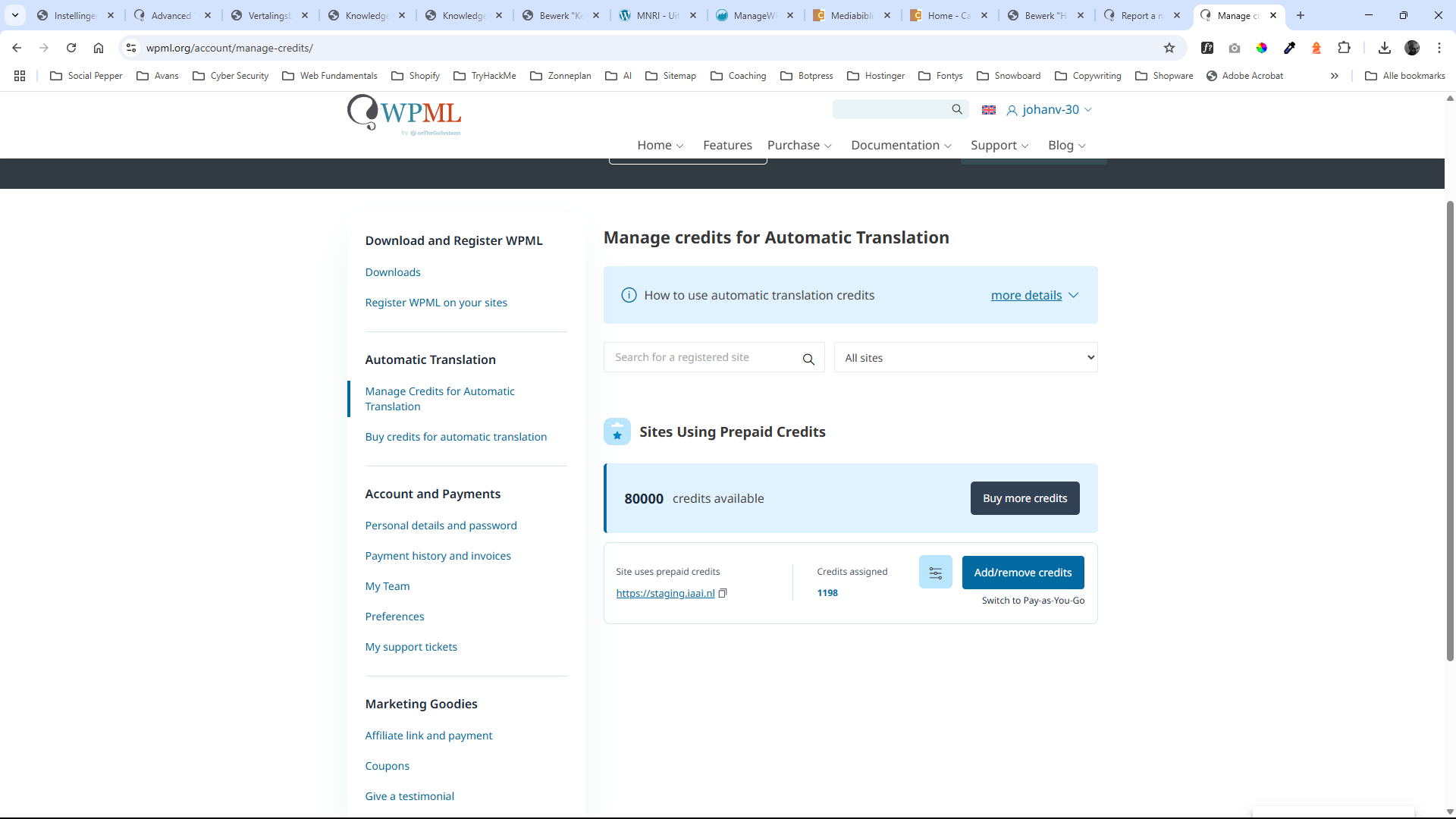Open the staging.iaai.nl site link

665,593
